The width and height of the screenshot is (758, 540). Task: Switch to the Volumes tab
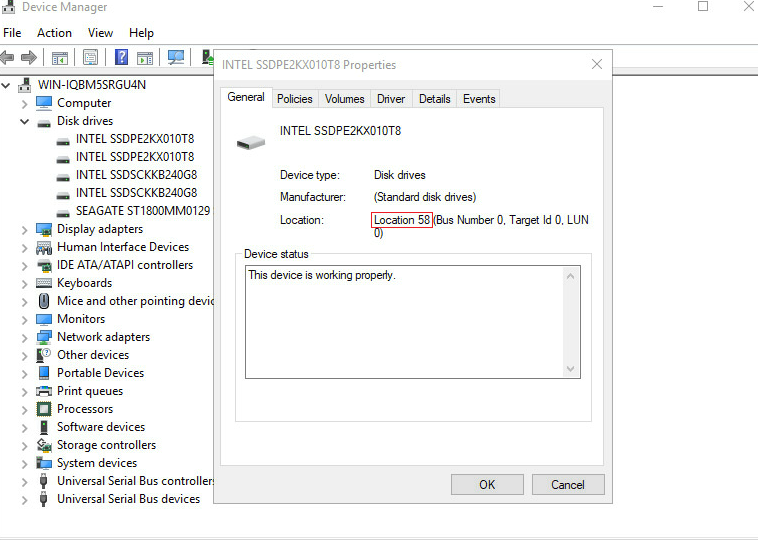(x=344, y=99)
